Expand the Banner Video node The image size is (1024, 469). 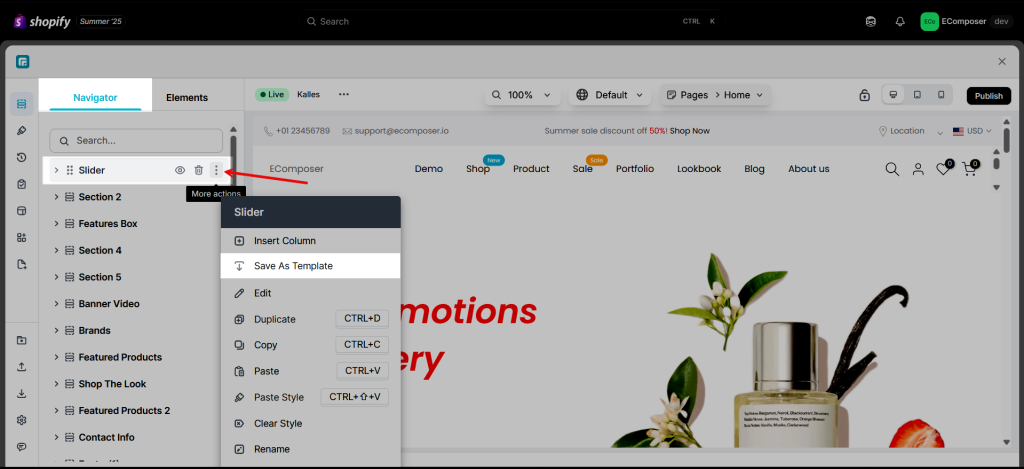(x=56, y=304)
